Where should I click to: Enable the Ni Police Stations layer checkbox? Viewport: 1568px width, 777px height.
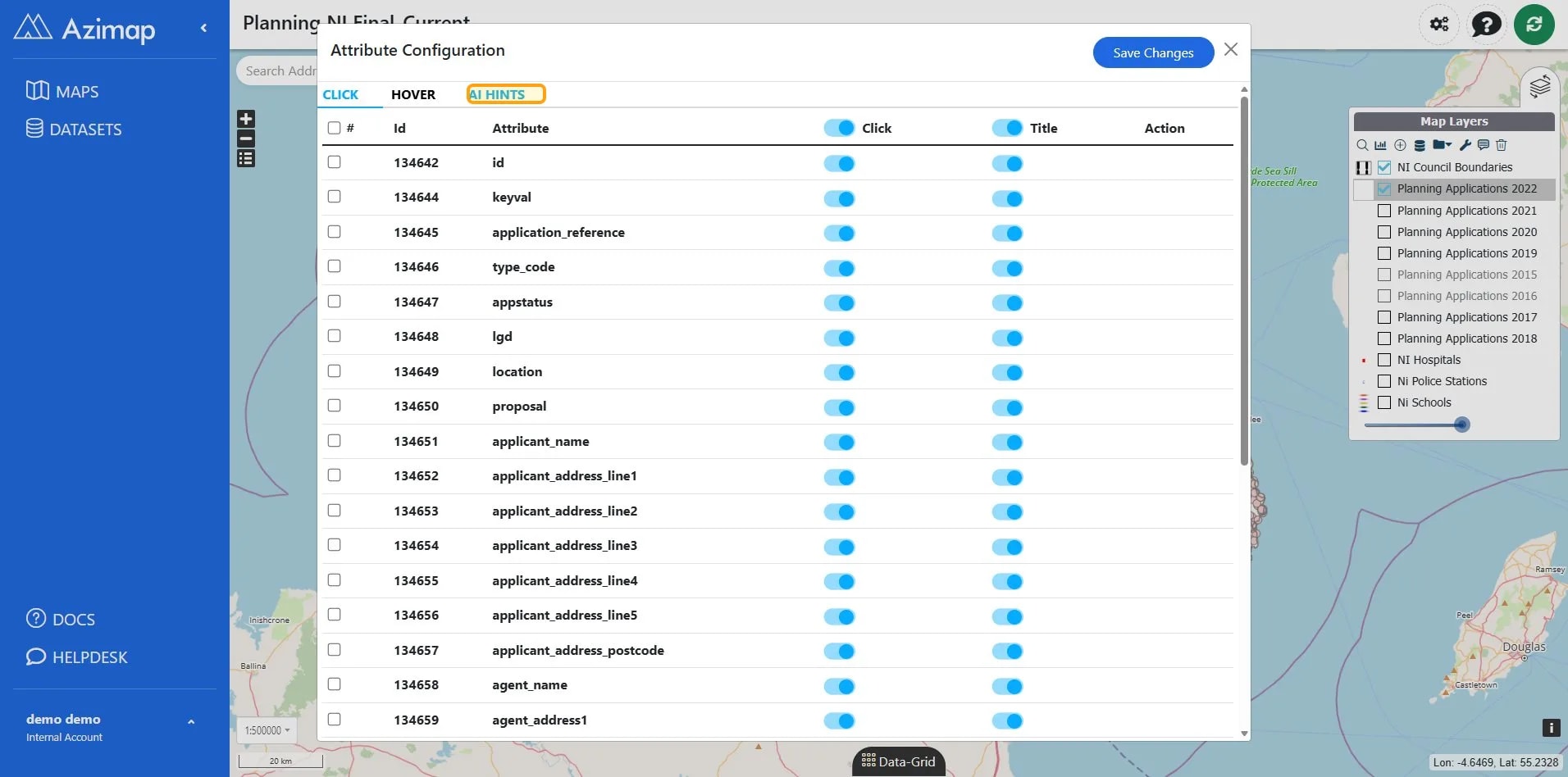tap(1384, 381)
